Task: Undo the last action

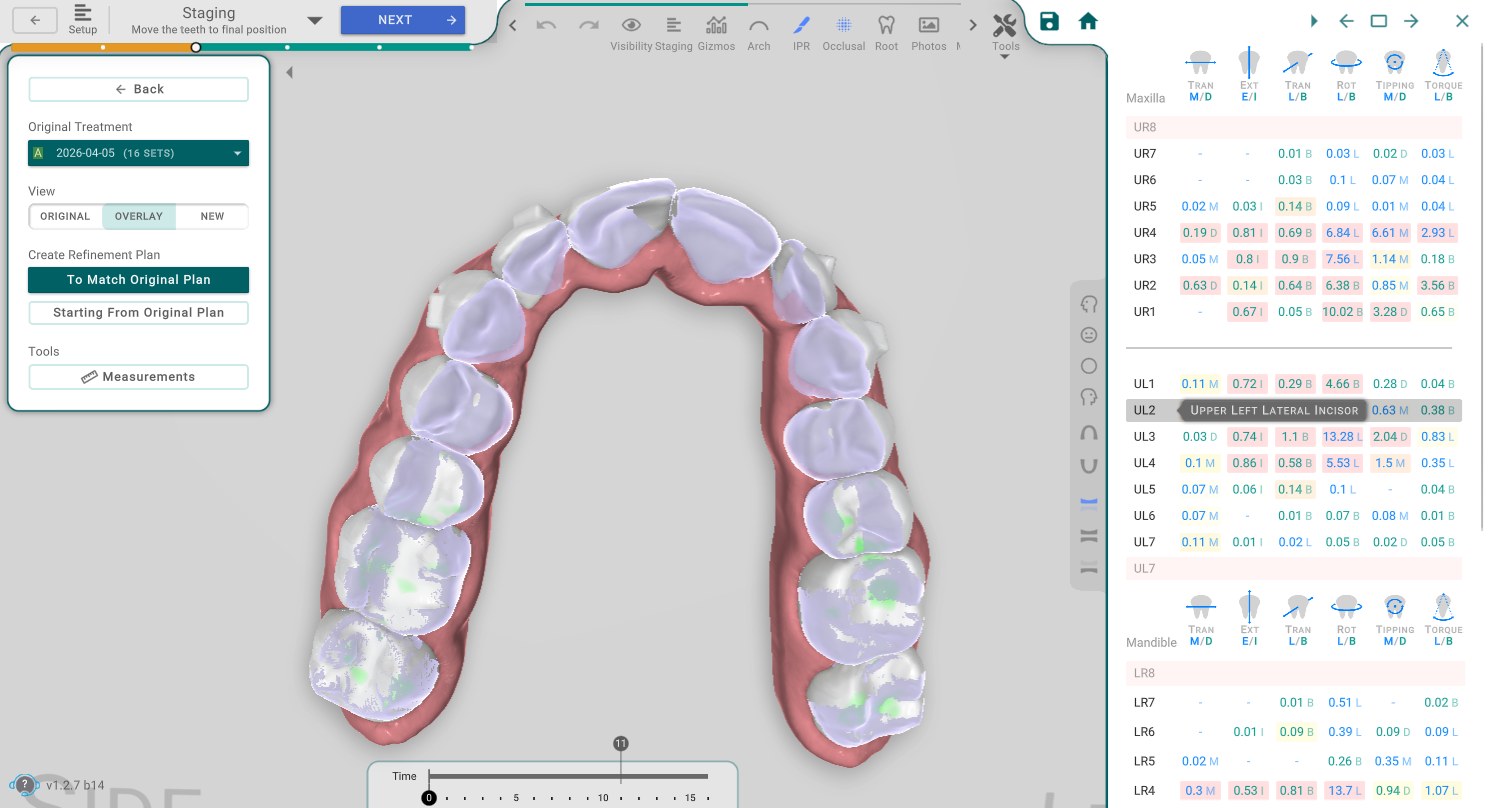Action: point(546,24)
